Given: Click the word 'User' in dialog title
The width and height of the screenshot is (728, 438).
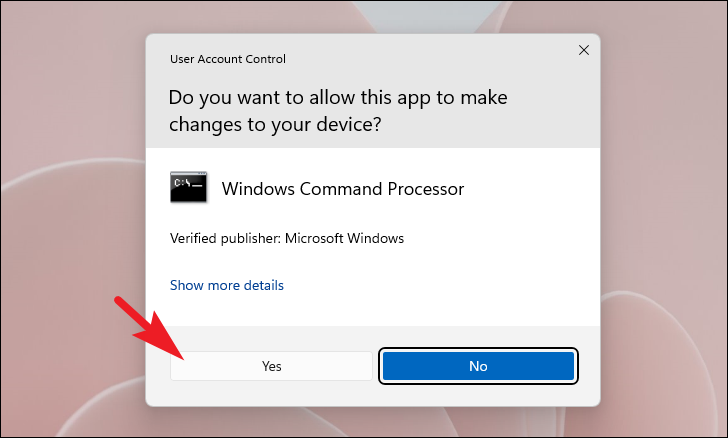Looking at the screenshot, I should [x=181, y=59].
